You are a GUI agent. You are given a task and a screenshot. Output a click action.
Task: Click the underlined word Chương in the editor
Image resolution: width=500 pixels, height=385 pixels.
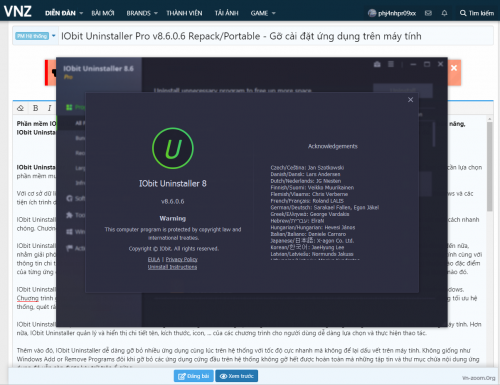(x=28, y=298)
